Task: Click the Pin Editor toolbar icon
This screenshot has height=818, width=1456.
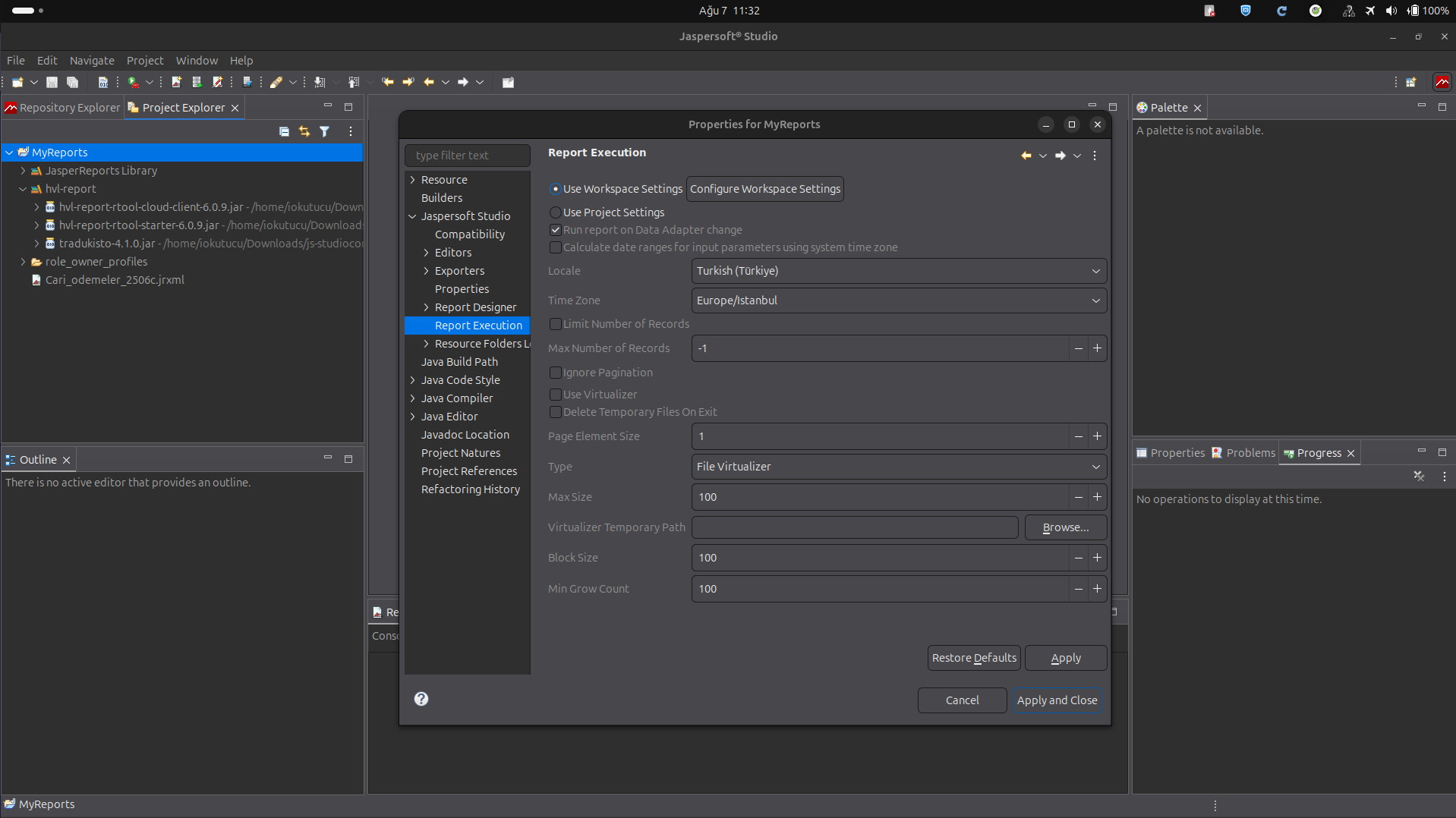Action: 508,82
